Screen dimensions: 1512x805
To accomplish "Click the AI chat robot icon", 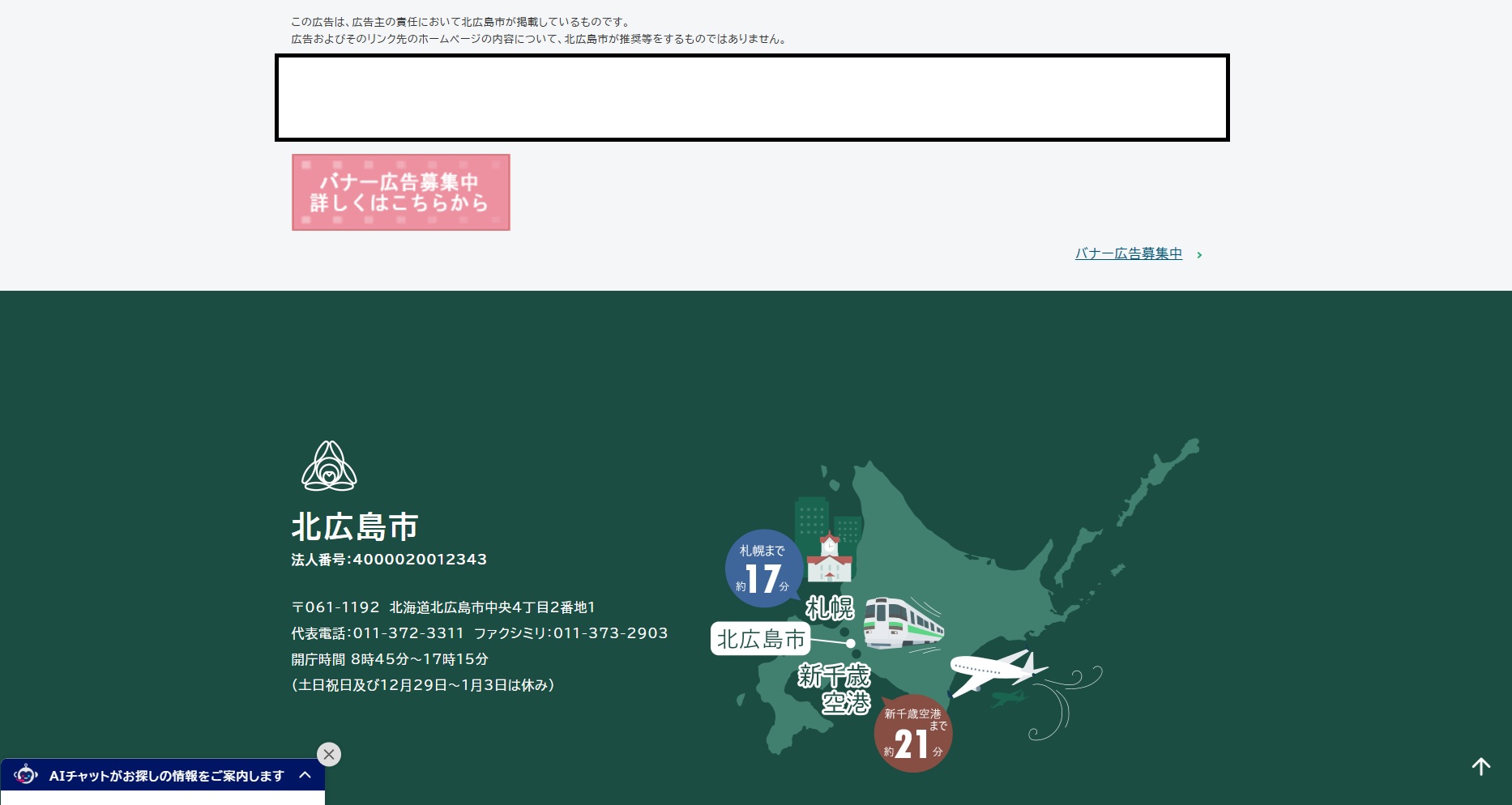I will click(x=26, y=775).
